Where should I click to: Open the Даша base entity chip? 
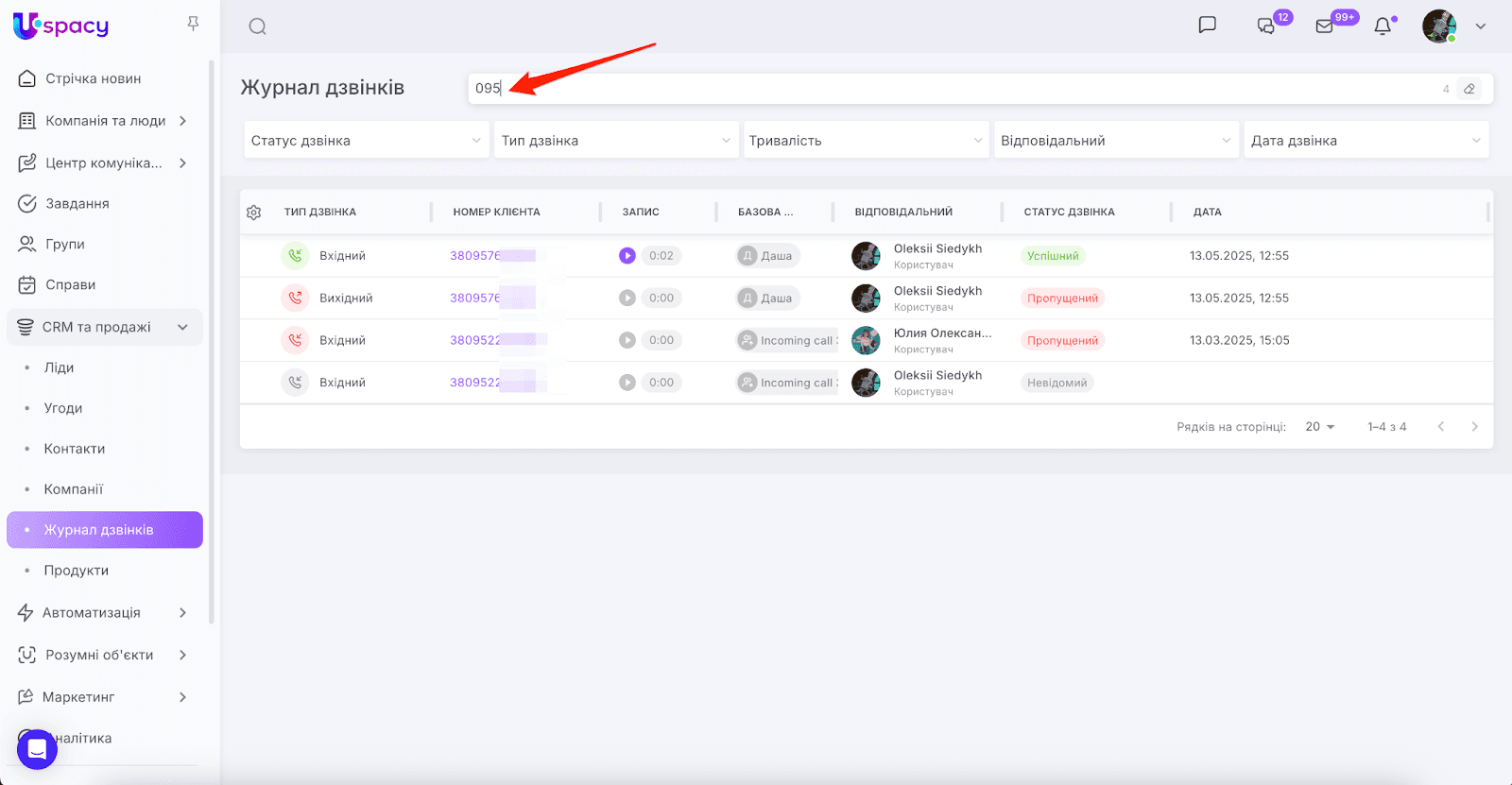[x=768, y=256]
